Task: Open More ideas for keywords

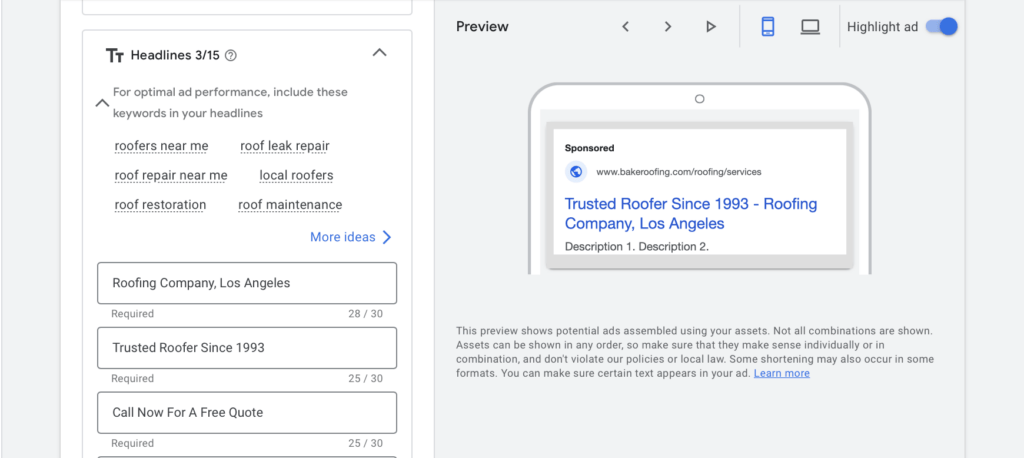Action: coord(351,237)
